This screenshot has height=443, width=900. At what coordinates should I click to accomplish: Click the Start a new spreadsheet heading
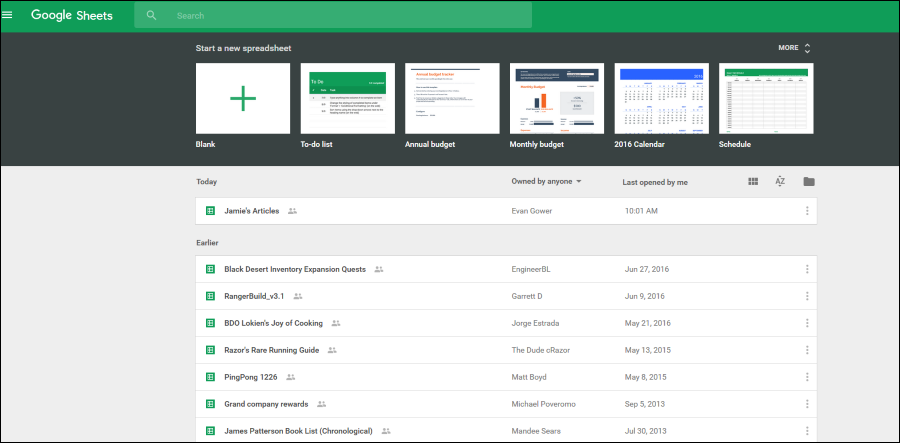(x=243, y=48)
